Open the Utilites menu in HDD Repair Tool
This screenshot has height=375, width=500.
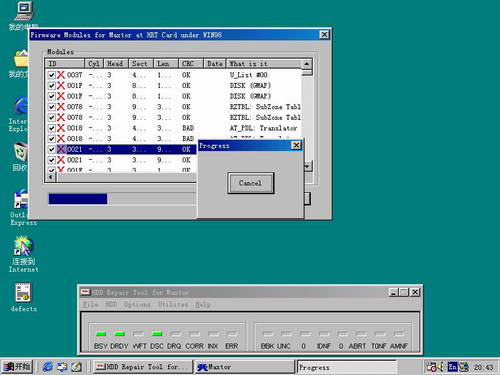pyautogui.click(x=173, y=305)
